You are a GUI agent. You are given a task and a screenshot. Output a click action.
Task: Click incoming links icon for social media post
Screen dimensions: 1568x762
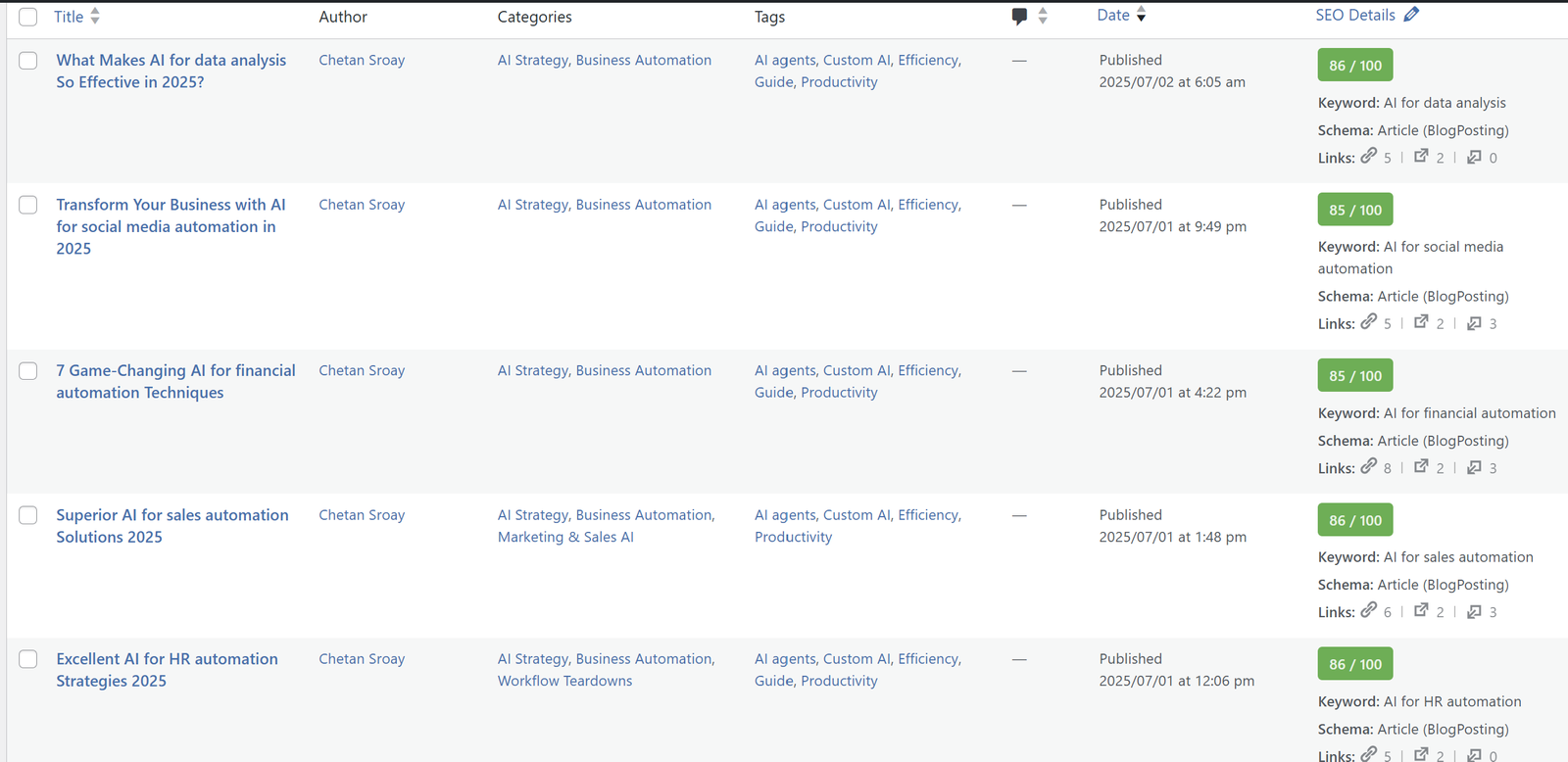[1474, 322]
